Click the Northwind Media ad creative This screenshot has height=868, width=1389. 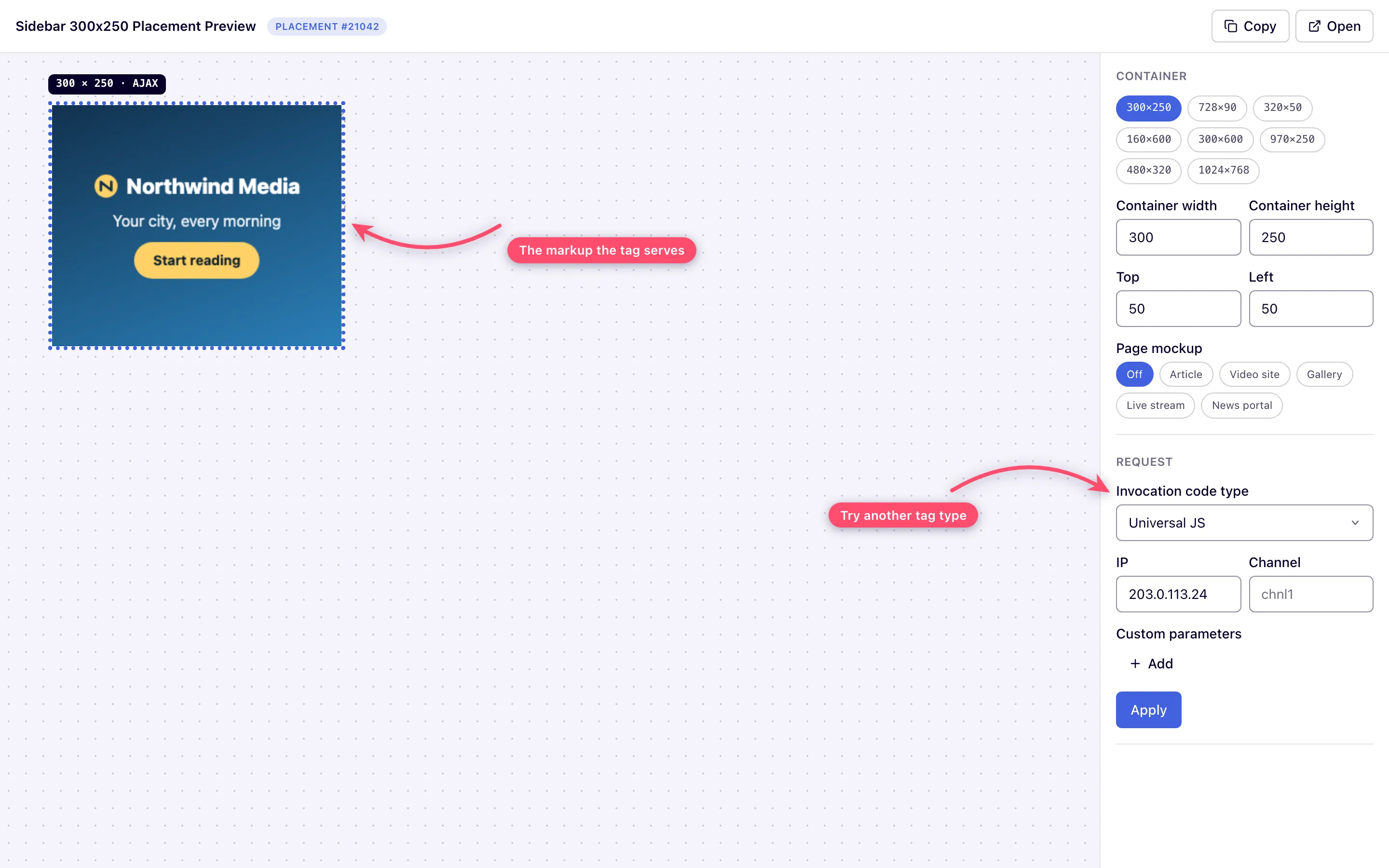(x=196, y=226)
